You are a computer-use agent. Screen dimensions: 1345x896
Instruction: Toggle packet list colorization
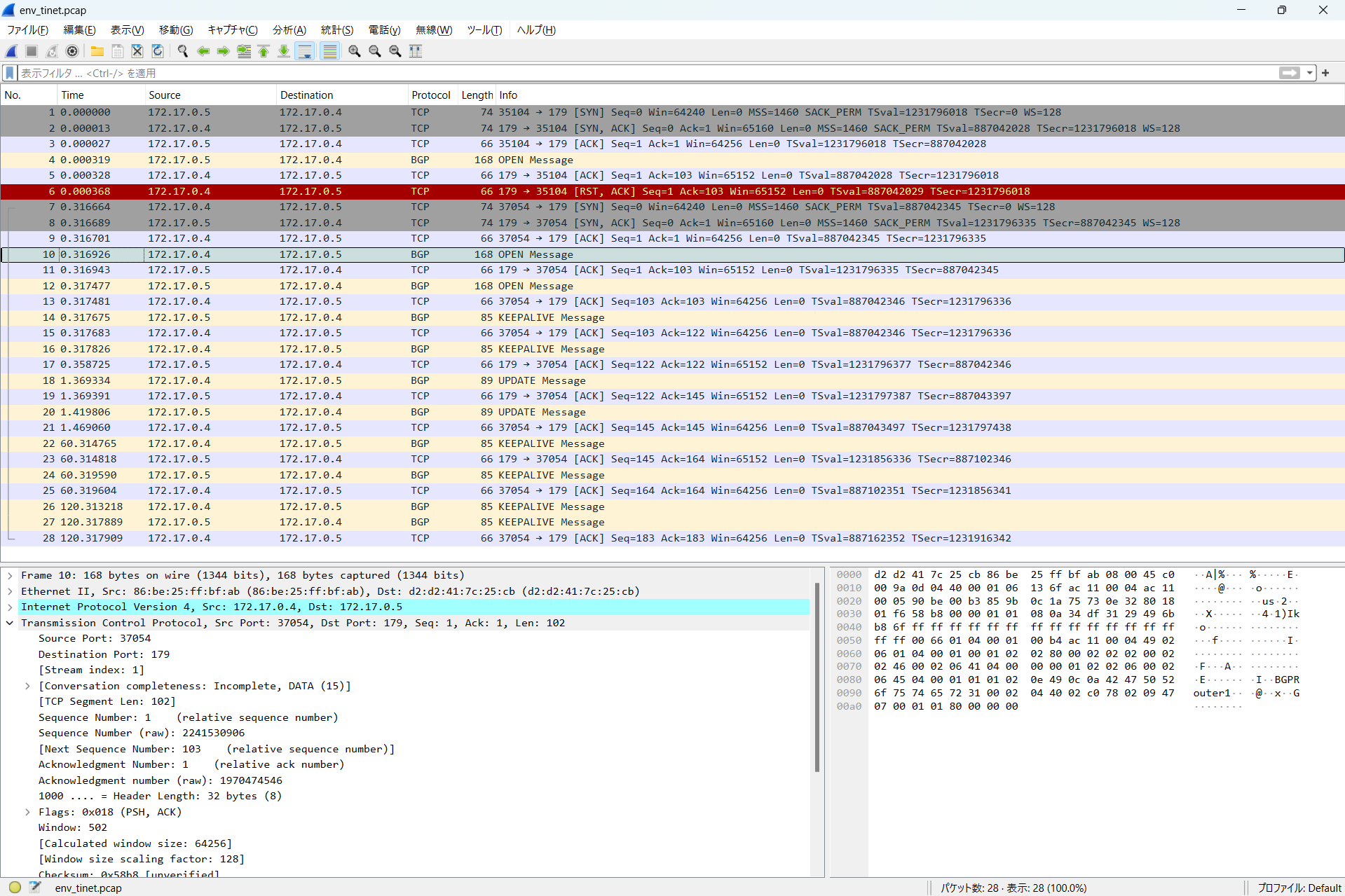pyautogui.click(x=330, y=51)
